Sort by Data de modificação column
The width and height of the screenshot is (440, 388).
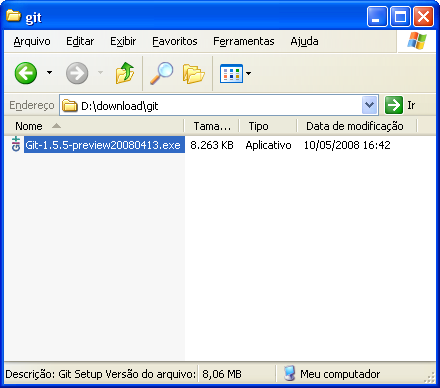coord(356,126)
